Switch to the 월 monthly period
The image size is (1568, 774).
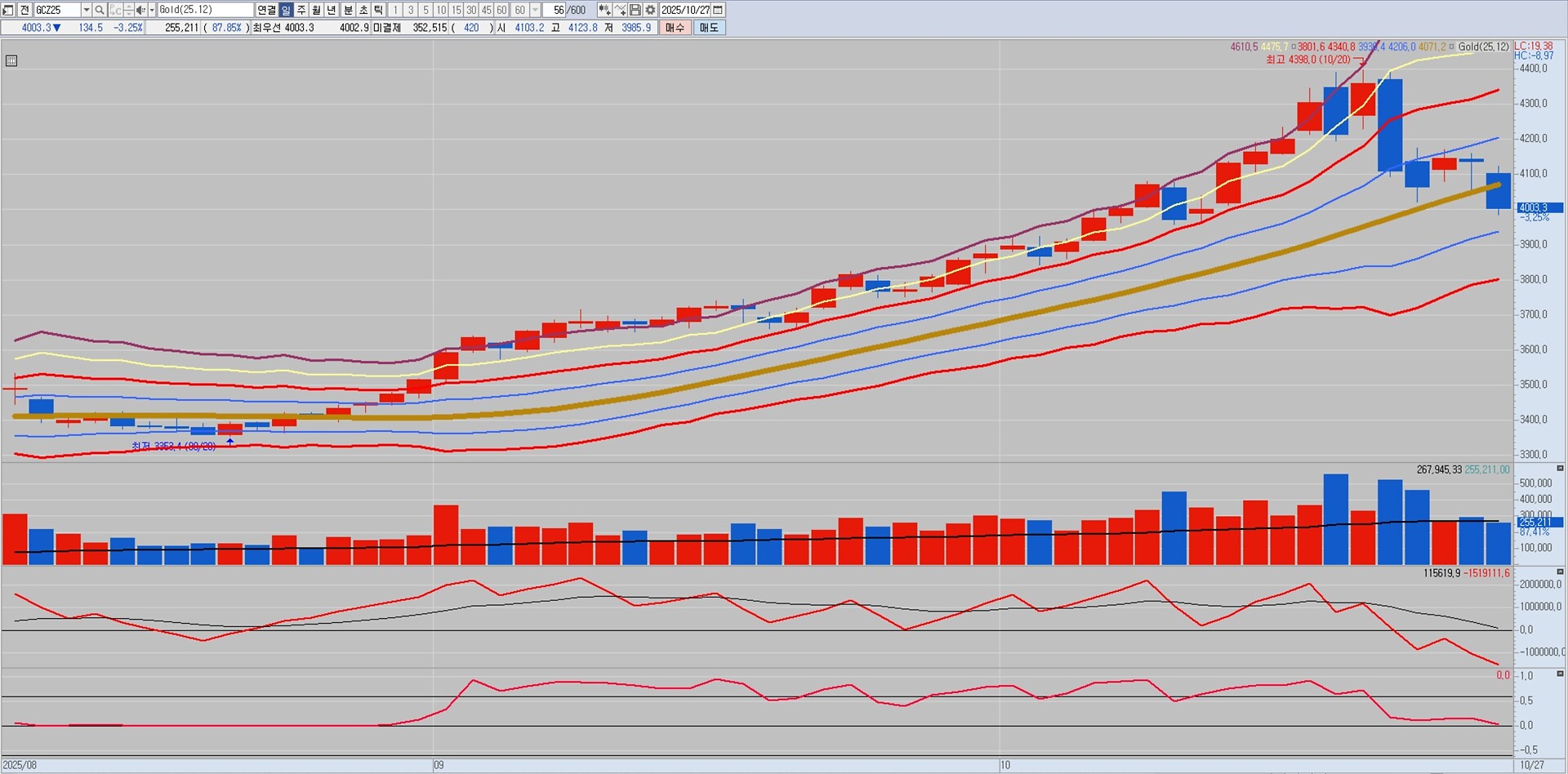pyautogui.click(x=317, y=10)
